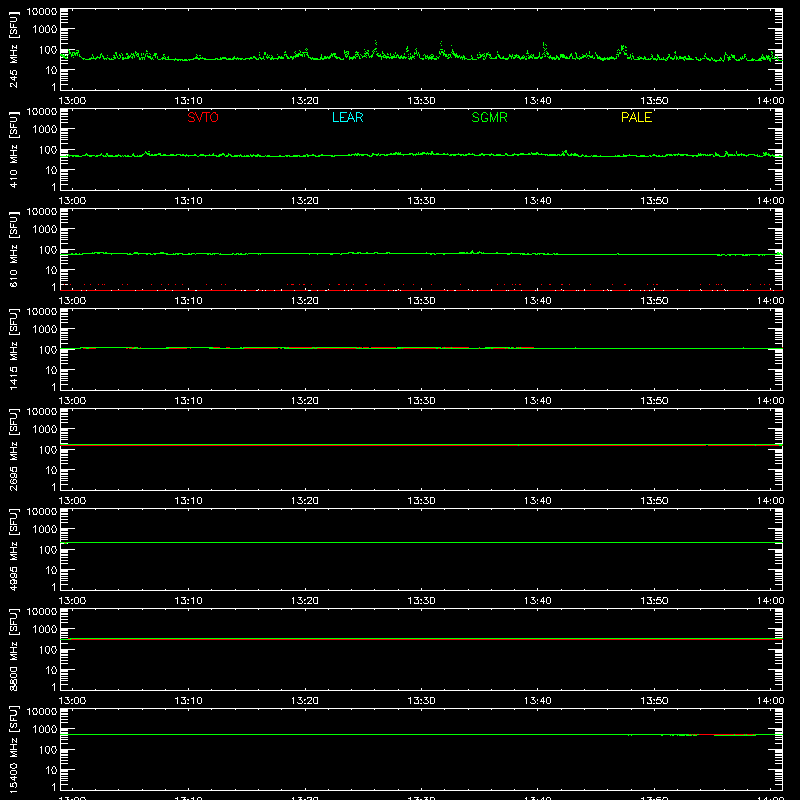The image size is (800, 800).
Task: Select the 1415 MHz [SFU] axis title
Action: point(14,350)
